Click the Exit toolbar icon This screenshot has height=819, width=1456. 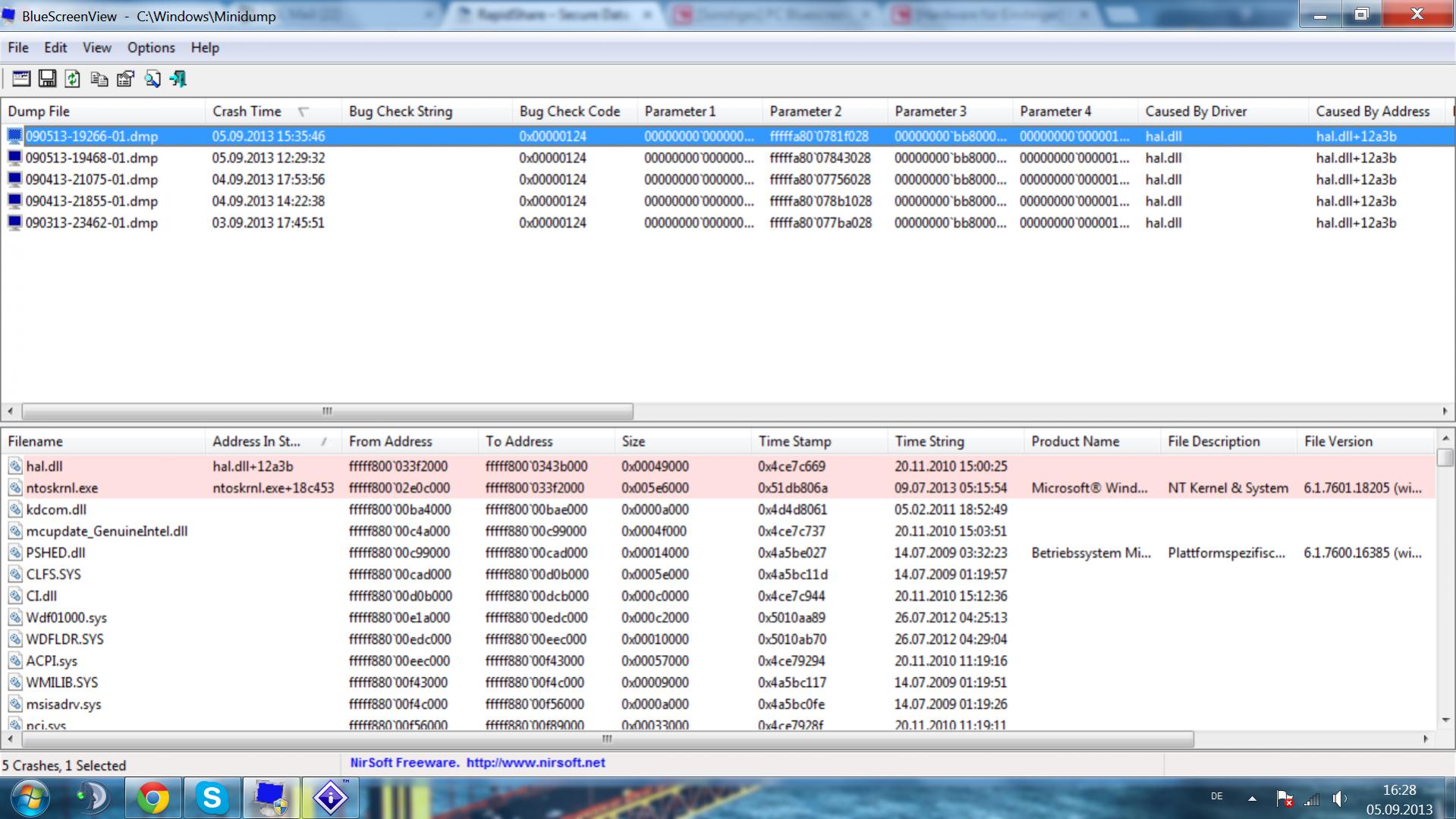click(x=178, y=78)
